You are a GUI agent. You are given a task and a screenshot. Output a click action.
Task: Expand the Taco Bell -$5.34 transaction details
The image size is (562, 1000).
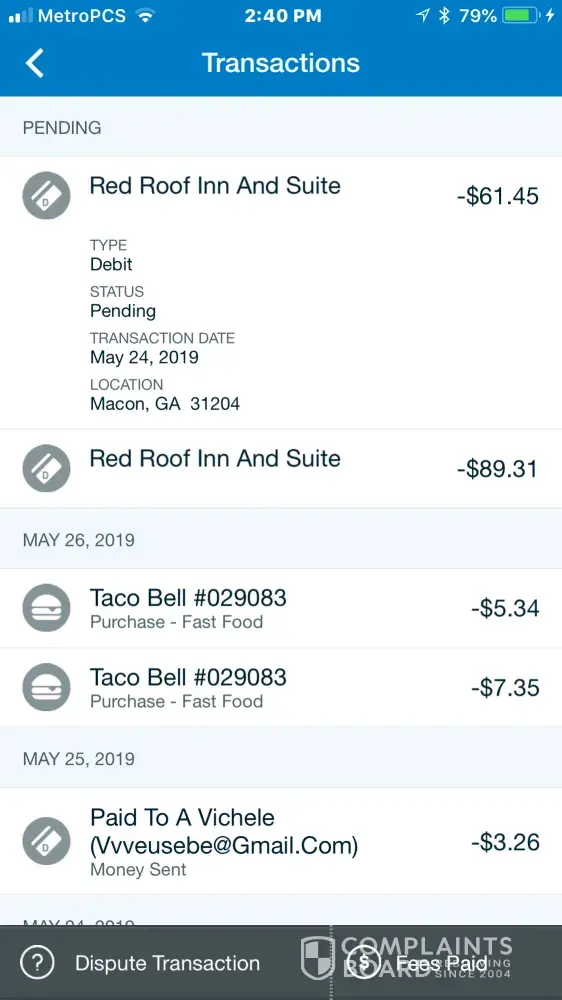point(281,608)
